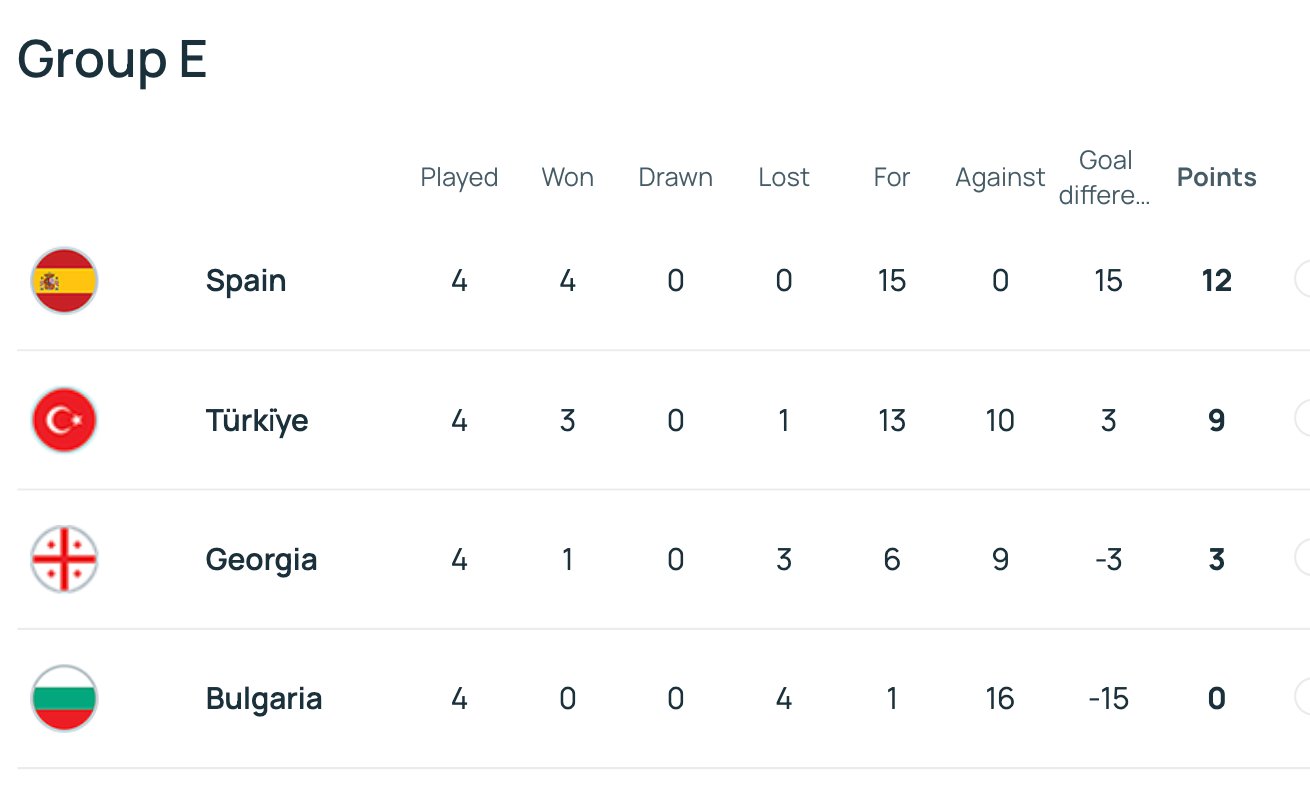Click the Bulgaria flag icon

pyautogui.click(x=64, y=698)
